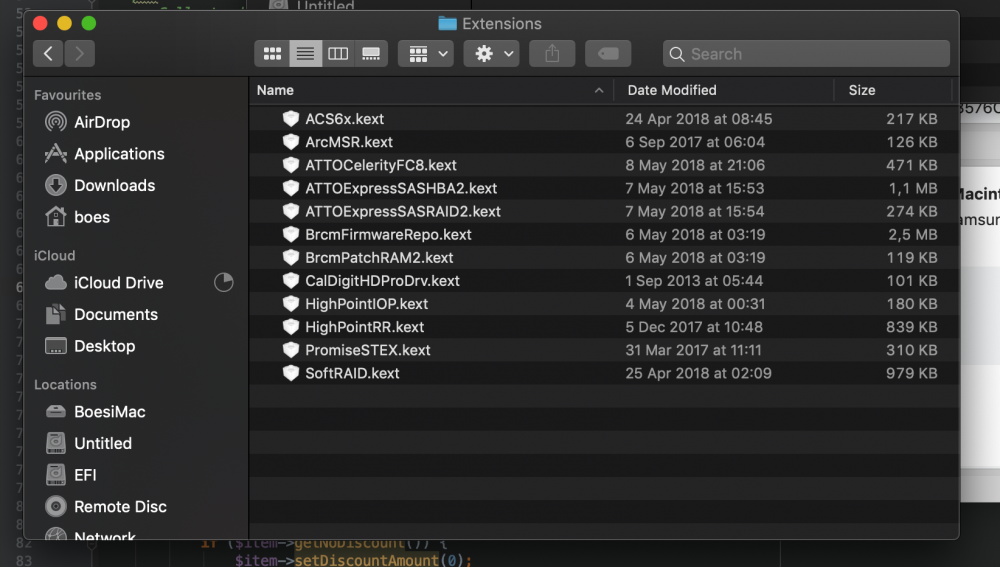Click the 1,1 MB size value
The height and width of the screenshot is (567, 1000).
coord(913,188)
